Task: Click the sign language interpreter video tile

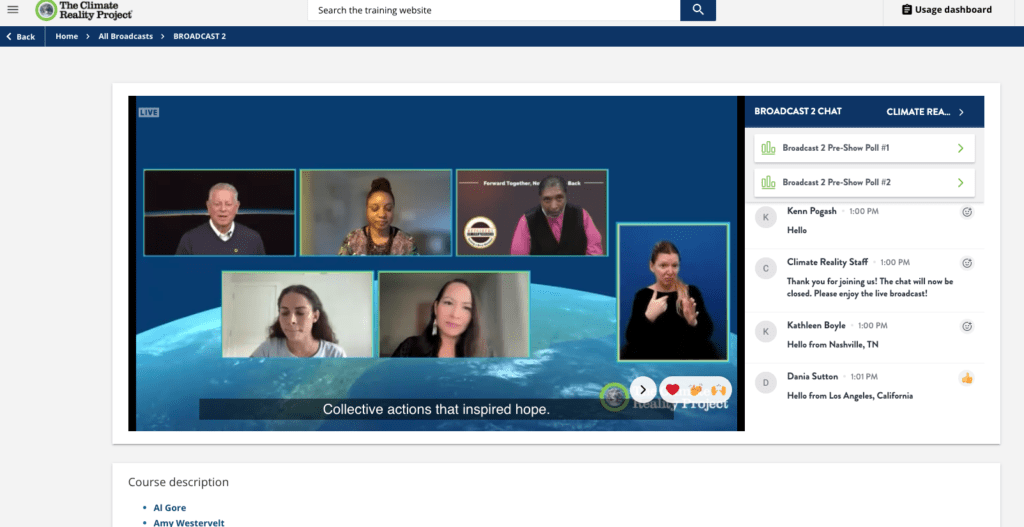Action: coord(673,292)
